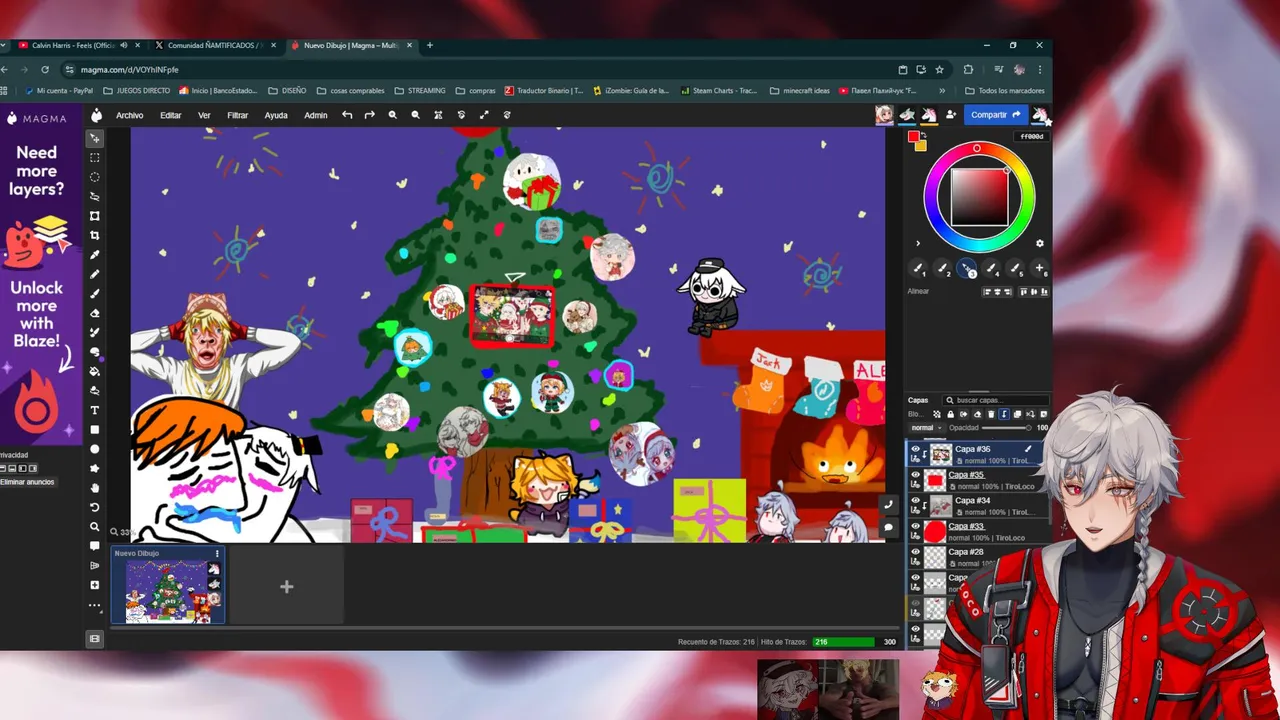Open the Chrome three-dot menu
The image size is (1280, 720).
tap(1040, 70)
